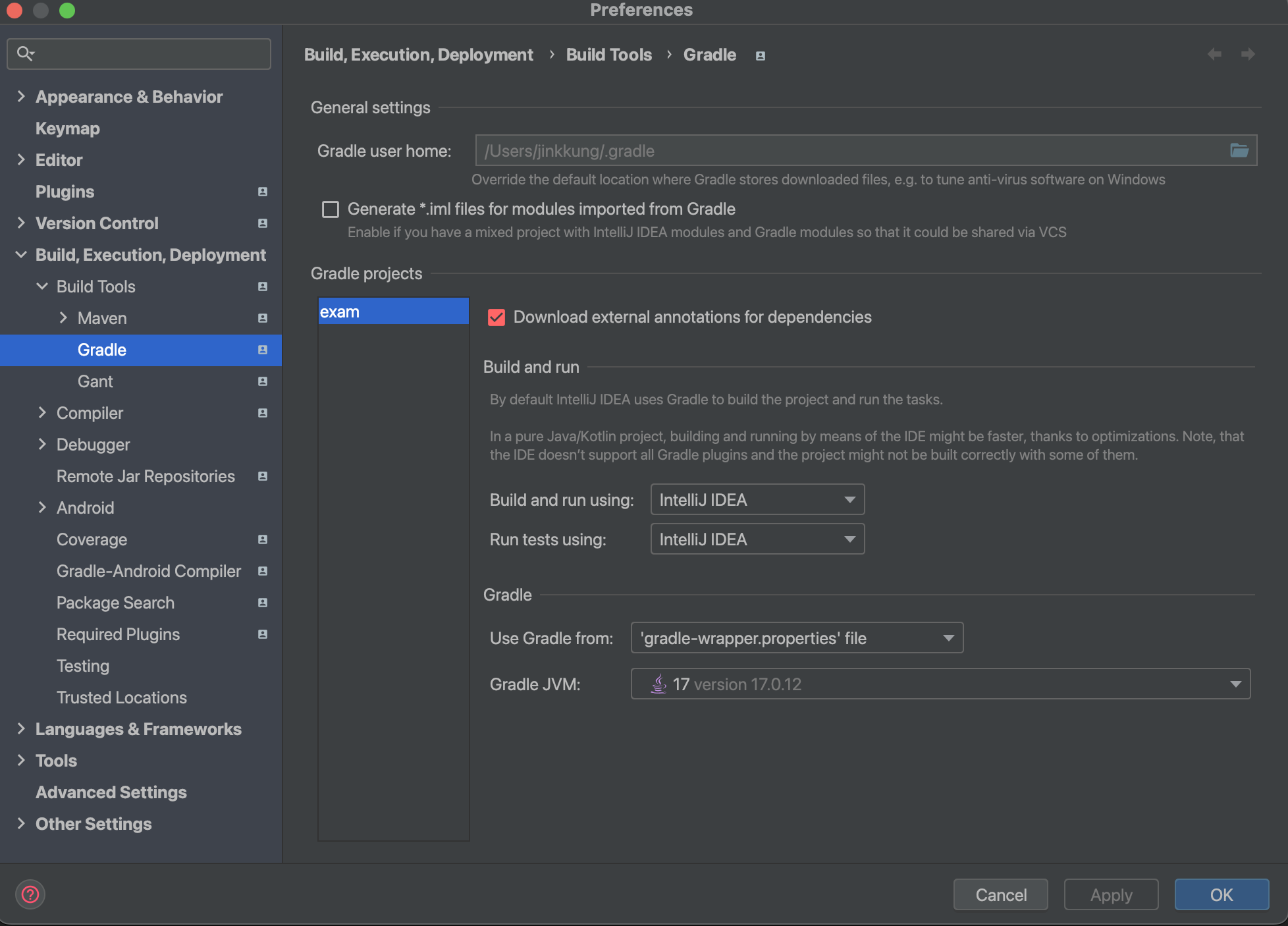Expand the Maven tree node
This screenshot has width=1288, height=926.
point(63,318)
